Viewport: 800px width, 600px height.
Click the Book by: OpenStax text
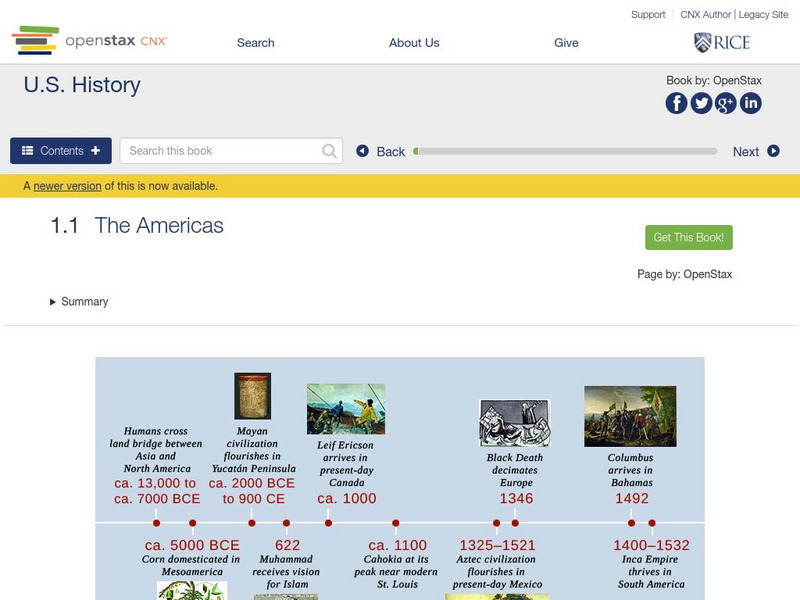(x=714, y=80)
